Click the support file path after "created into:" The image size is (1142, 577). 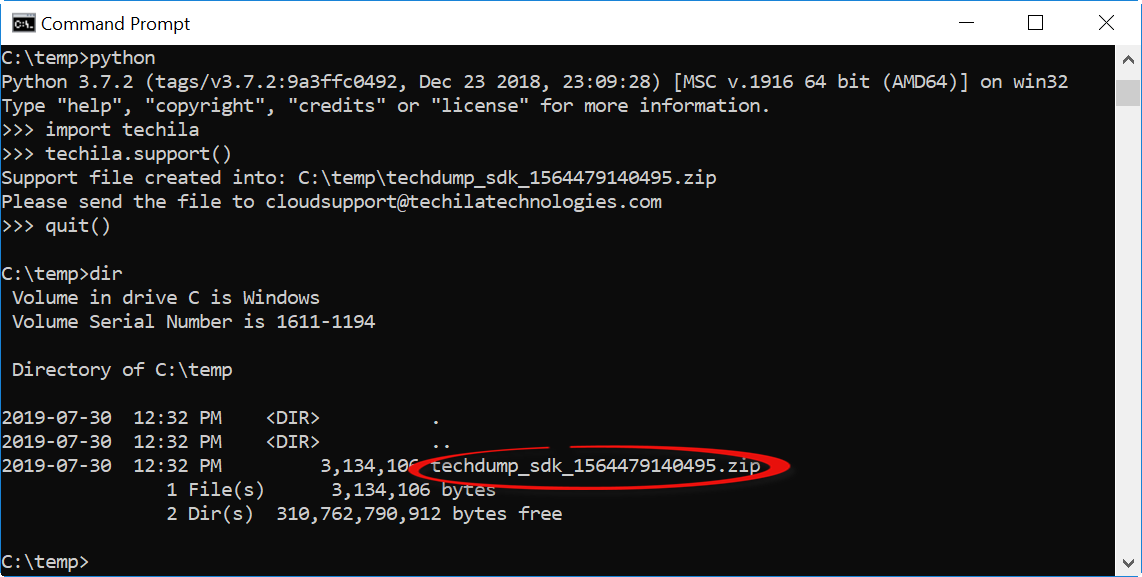(507, 178)
